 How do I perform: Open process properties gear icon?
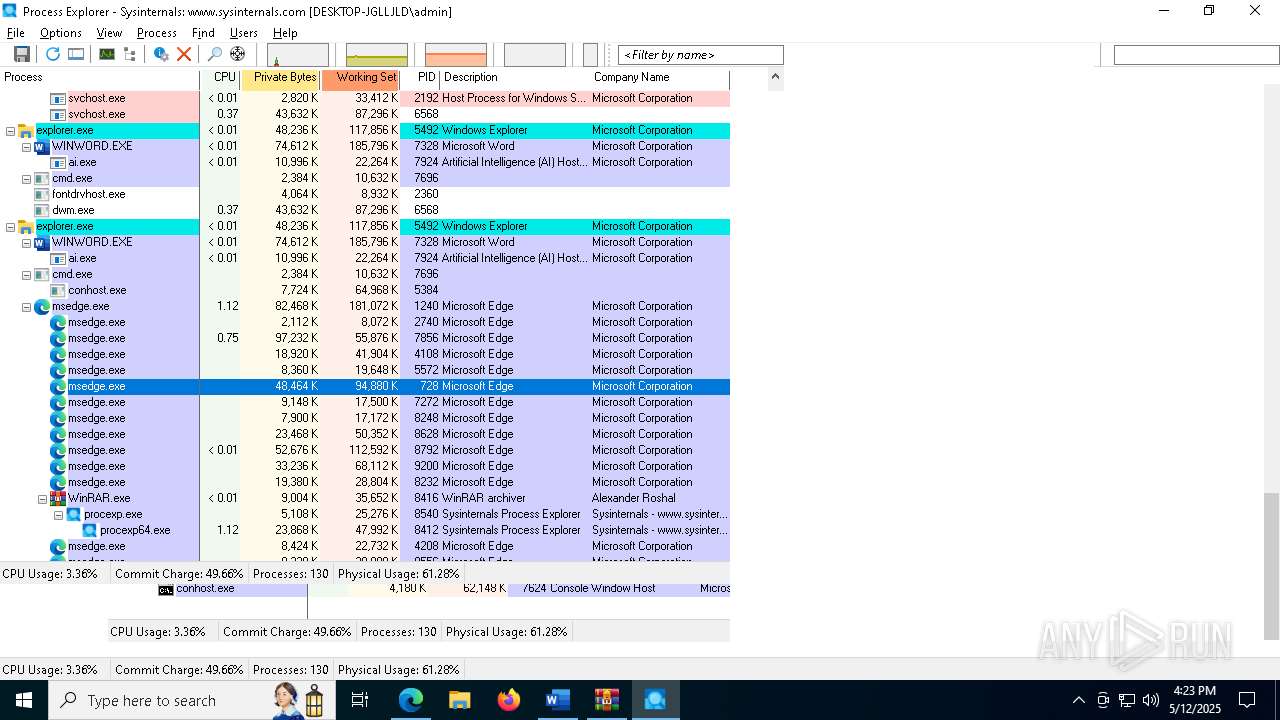(161, 54)
